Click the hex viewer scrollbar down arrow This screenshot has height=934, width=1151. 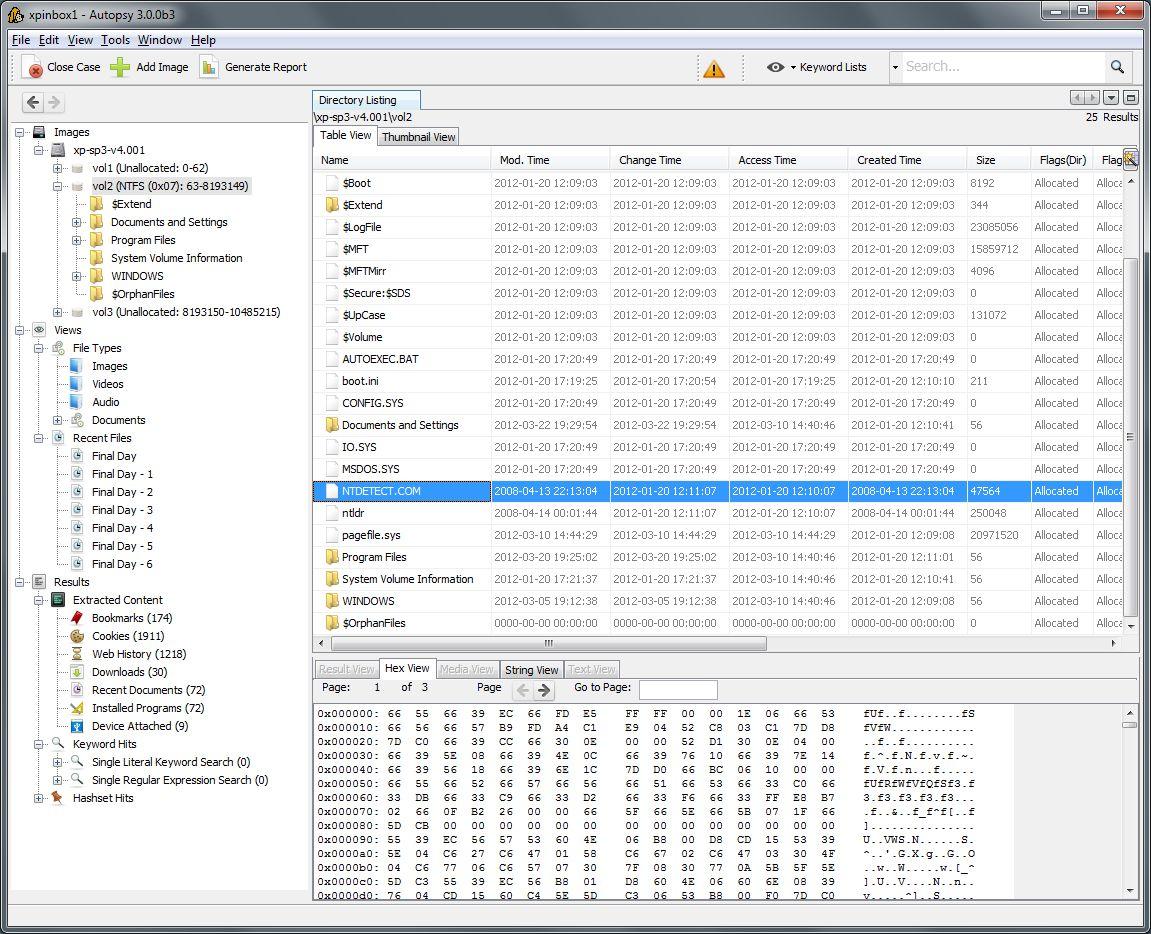[1130, 891]
